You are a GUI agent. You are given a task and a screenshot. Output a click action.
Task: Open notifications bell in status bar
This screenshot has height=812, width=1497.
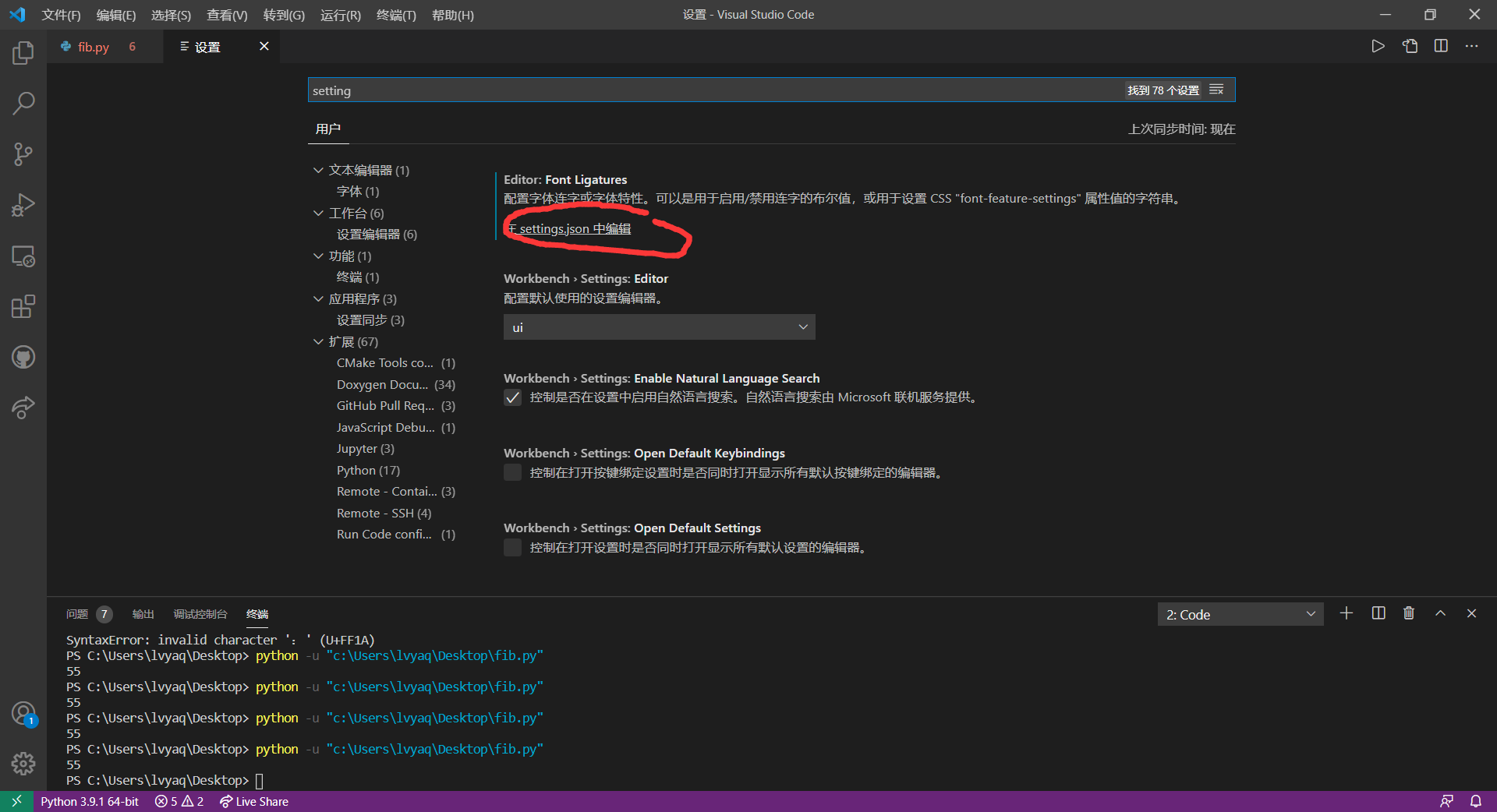click(x=1476, y=801)
